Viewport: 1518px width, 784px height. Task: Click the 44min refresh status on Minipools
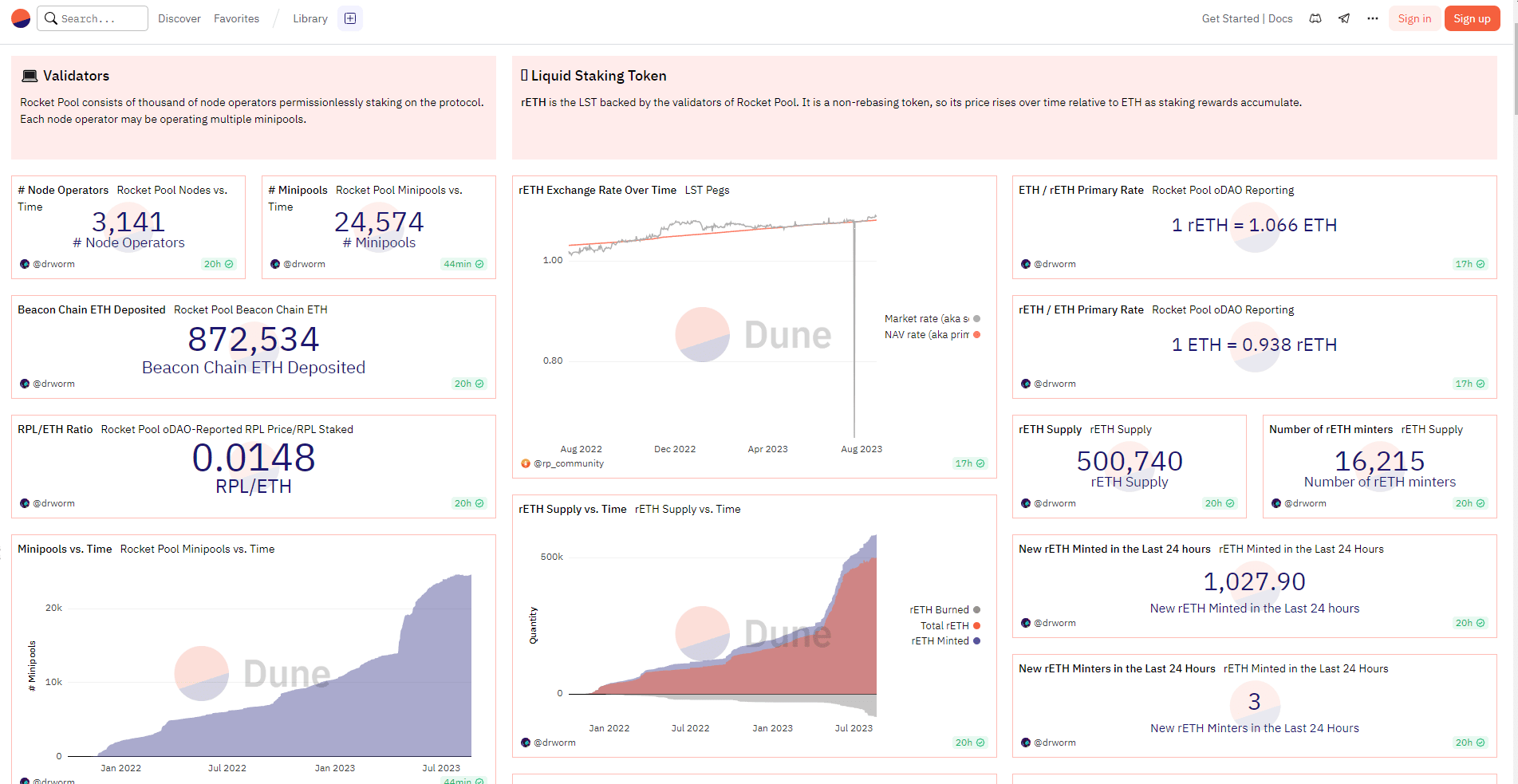click(x=463, y=264)
